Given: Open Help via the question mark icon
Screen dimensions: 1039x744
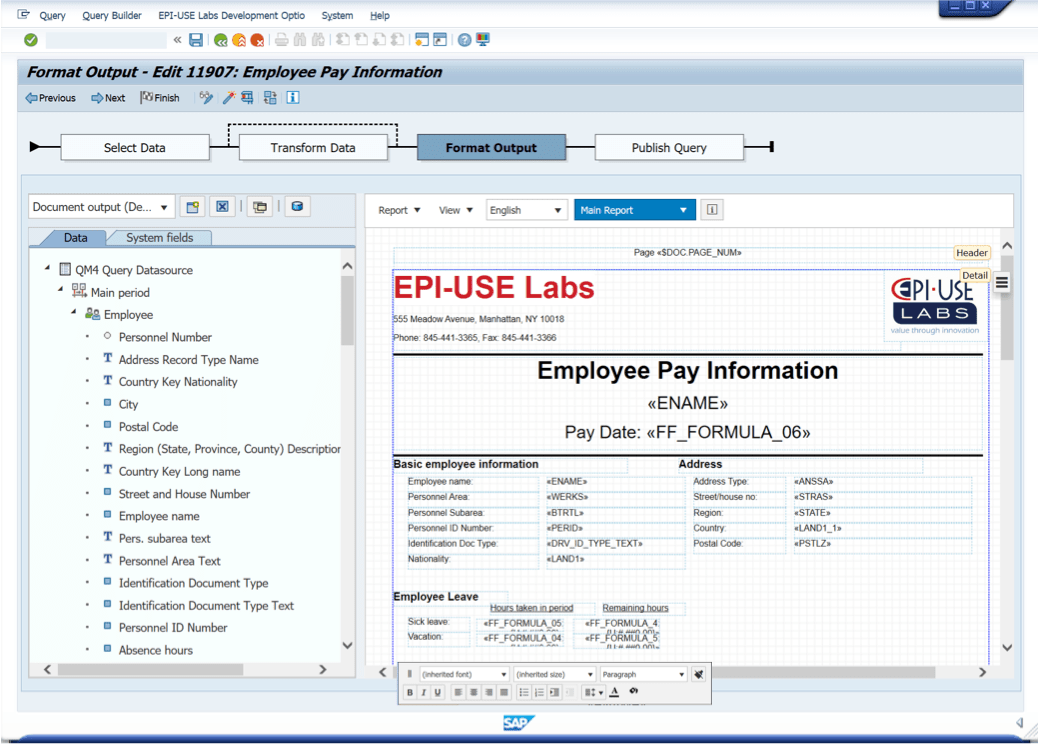Looking at the screenshot, I should (465, 40).
